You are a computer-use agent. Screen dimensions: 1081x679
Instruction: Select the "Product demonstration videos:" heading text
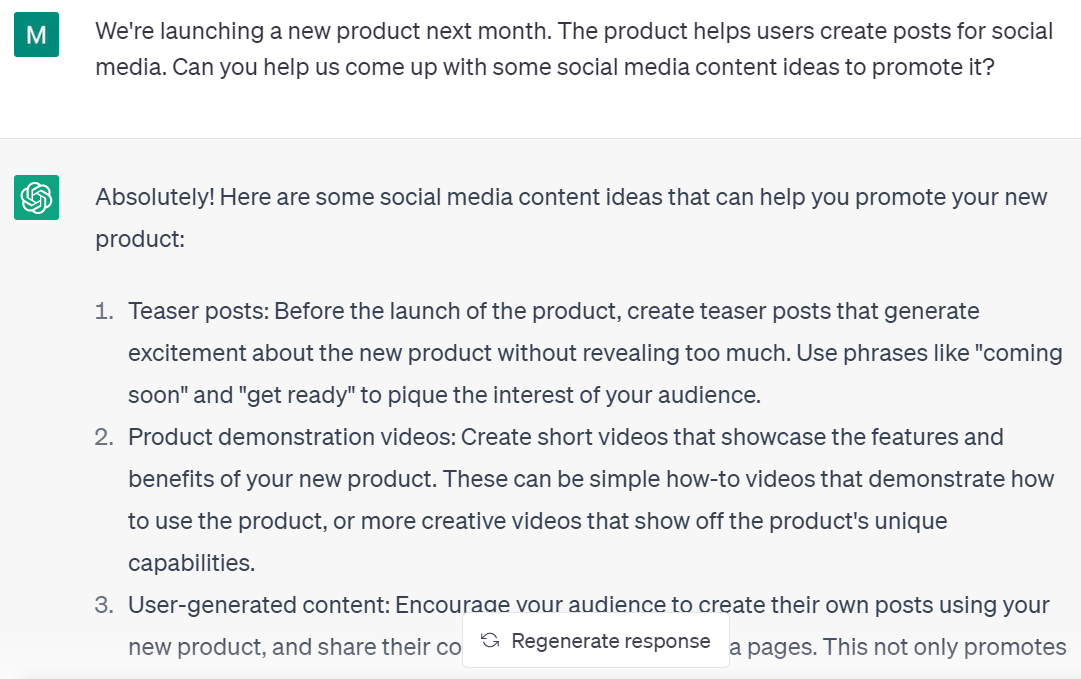pos(291,437)
